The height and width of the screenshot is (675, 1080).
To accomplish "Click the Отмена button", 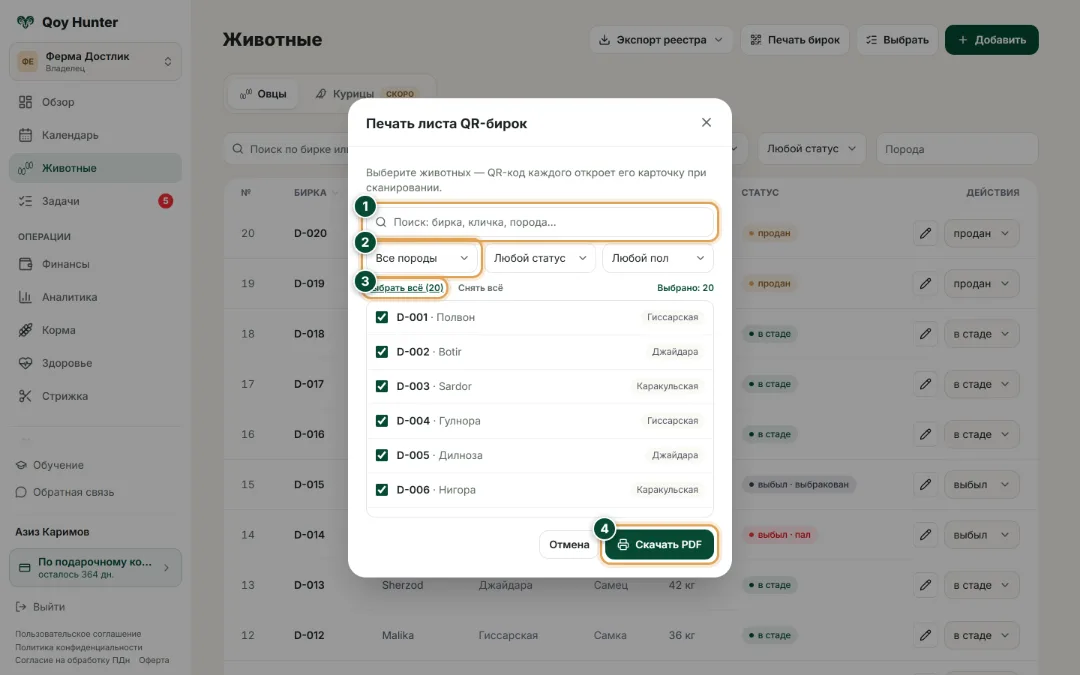I will pyautogui.click(x=569, y=545).
